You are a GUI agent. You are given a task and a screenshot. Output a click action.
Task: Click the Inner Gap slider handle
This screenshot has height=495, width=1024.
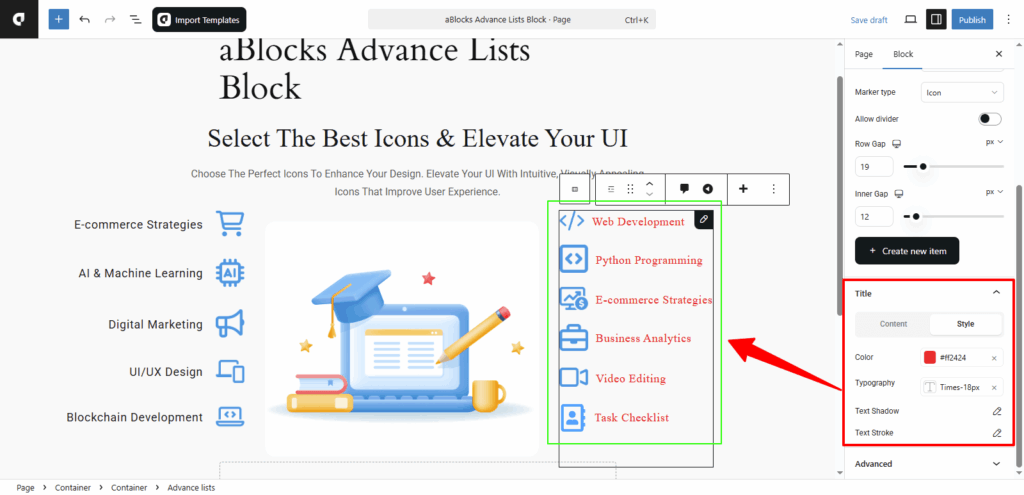[x=916, y=216]
